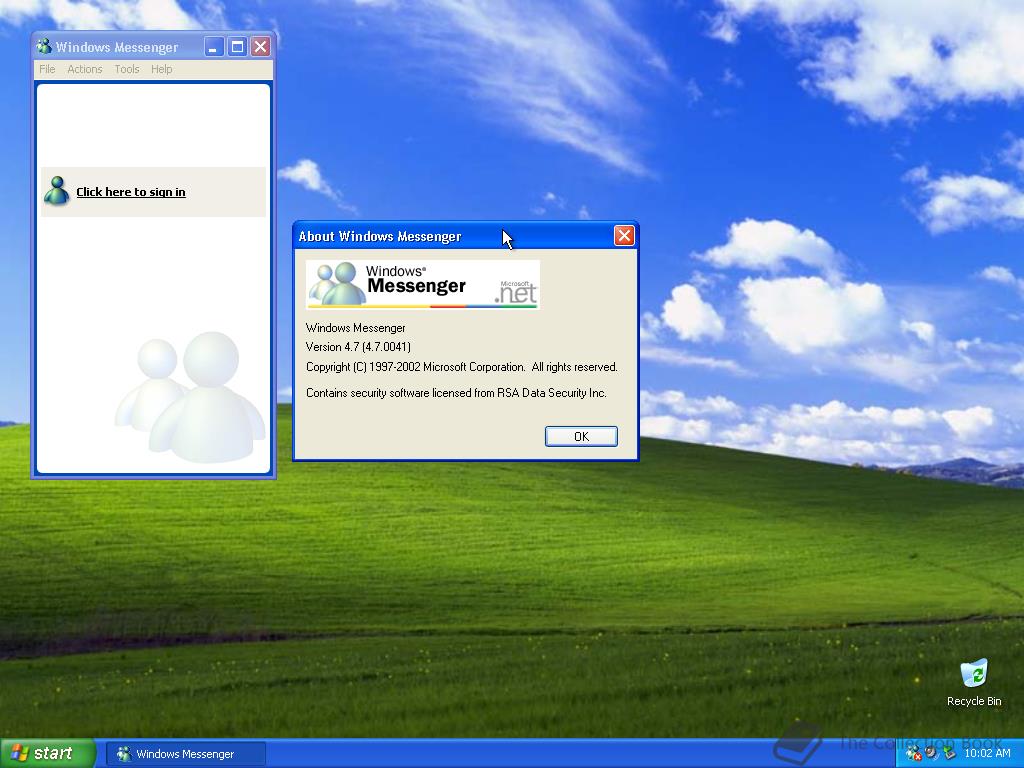Open the Tools menu
The width and height of the screenshot is (1024, 768).
[127, 69]
